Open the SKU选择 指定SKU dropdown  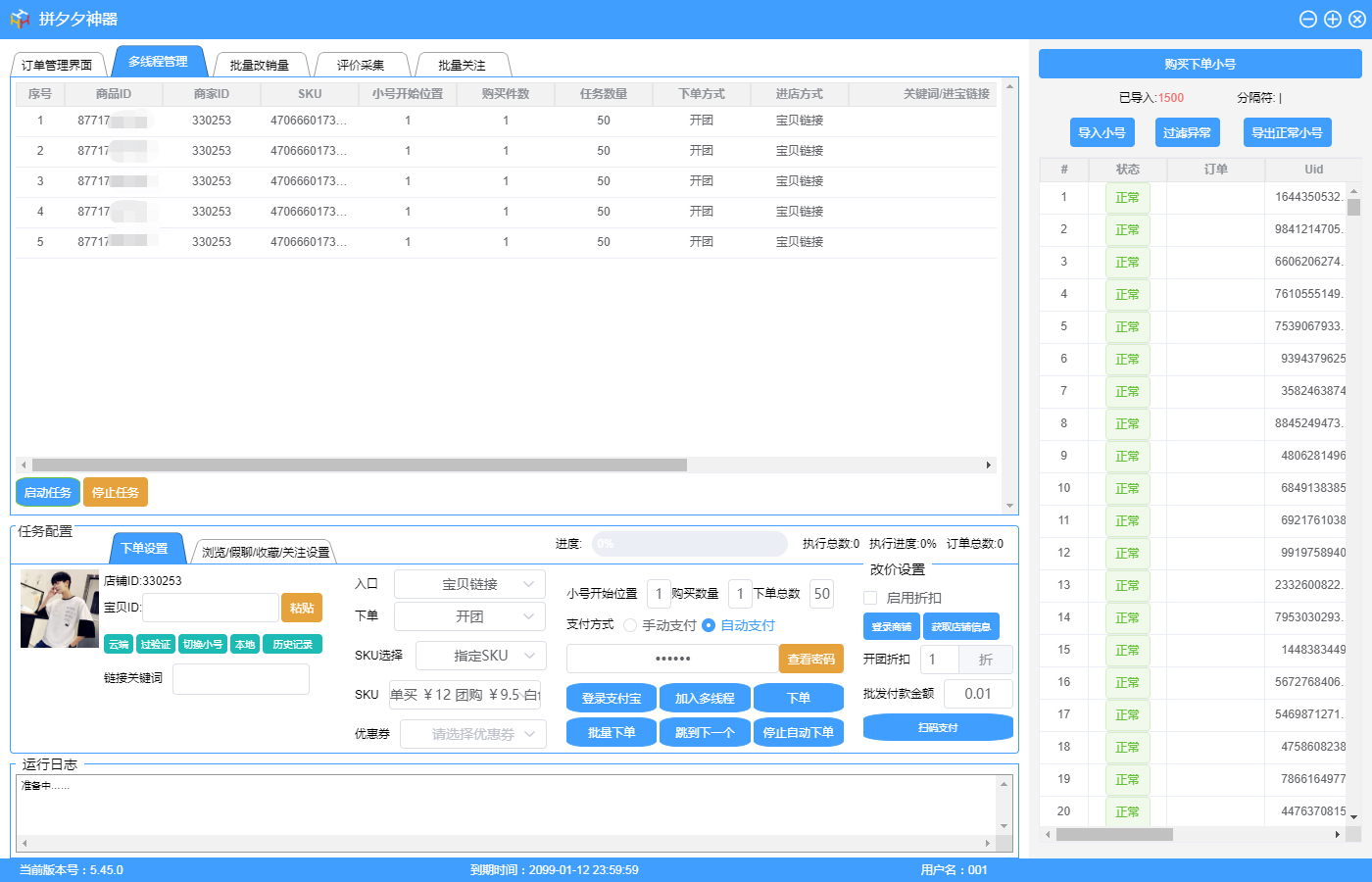coord(481,656)
